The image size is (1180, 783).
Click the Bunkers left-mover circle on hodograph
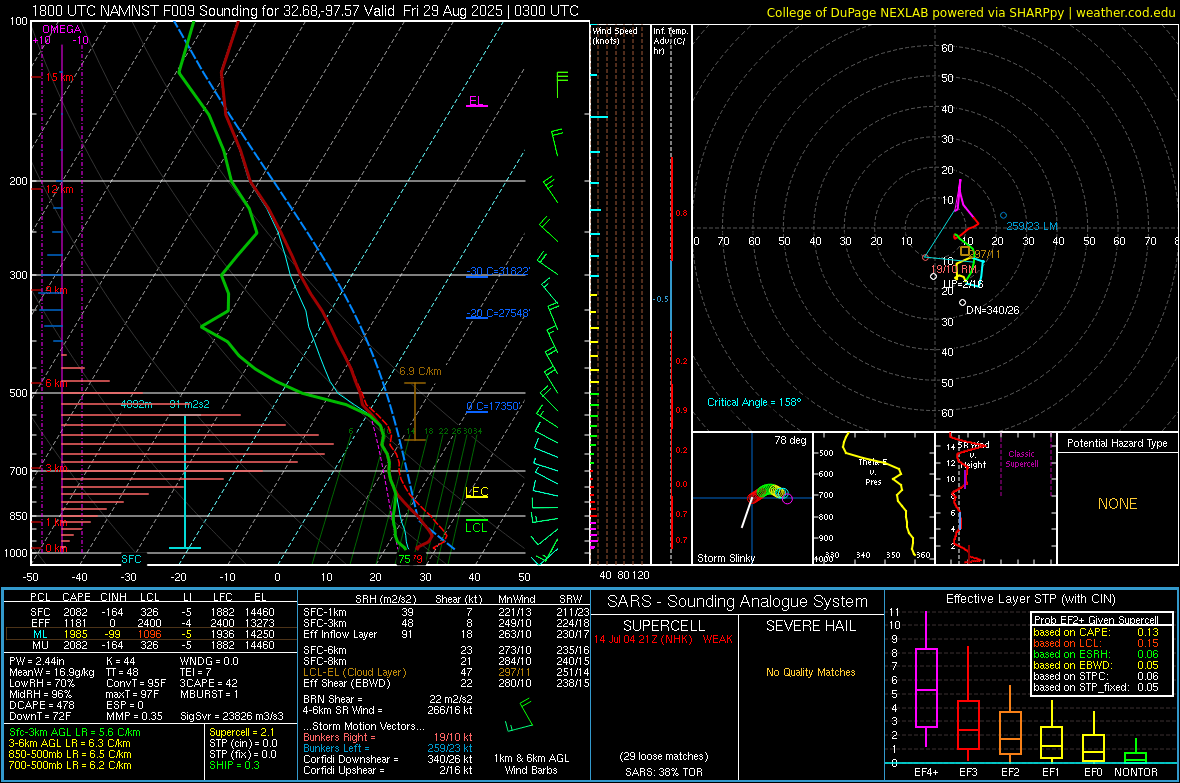point(1003,215)
